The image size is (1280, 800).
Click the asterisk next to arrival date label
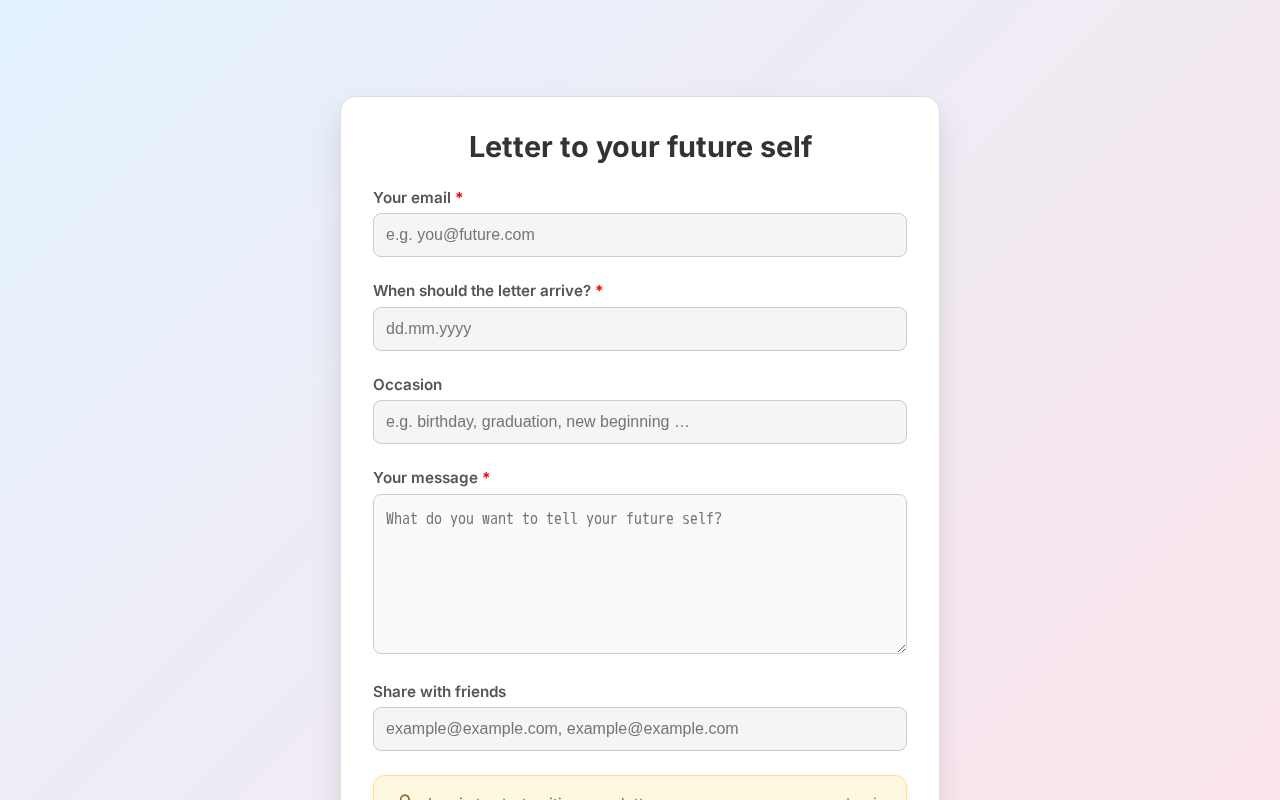coord(599,291)
